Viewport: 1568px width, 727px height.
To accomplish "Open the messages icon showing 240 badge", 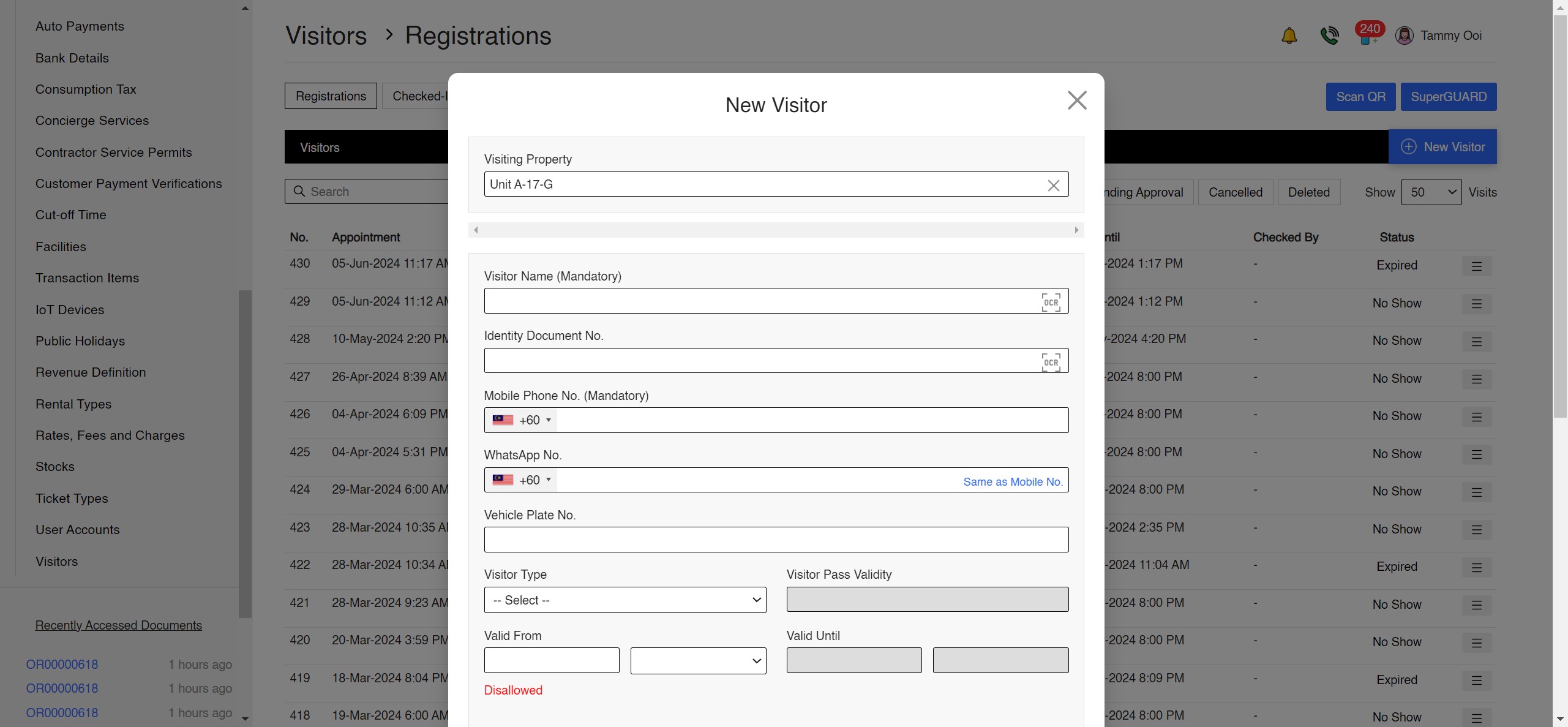I will click(x=1368, y=35).
